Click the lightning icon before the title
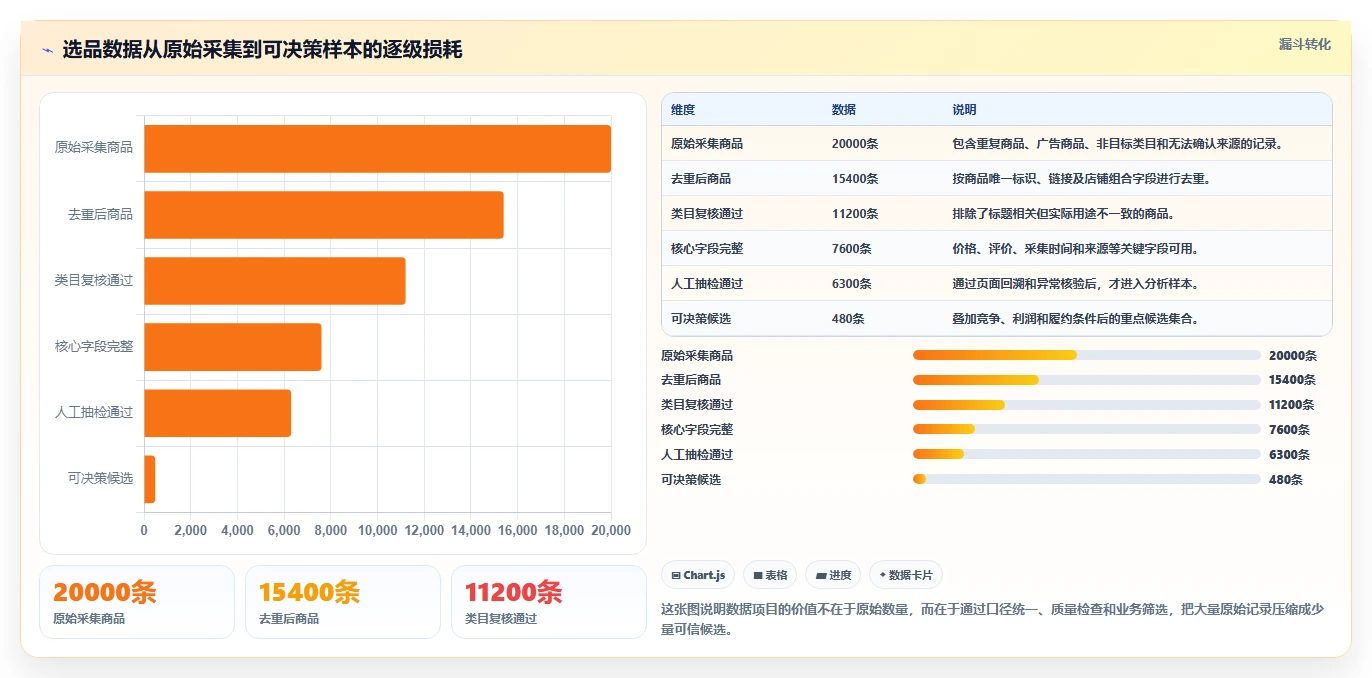This screenshot has height=678, width=1372. [x=48, y=50]
